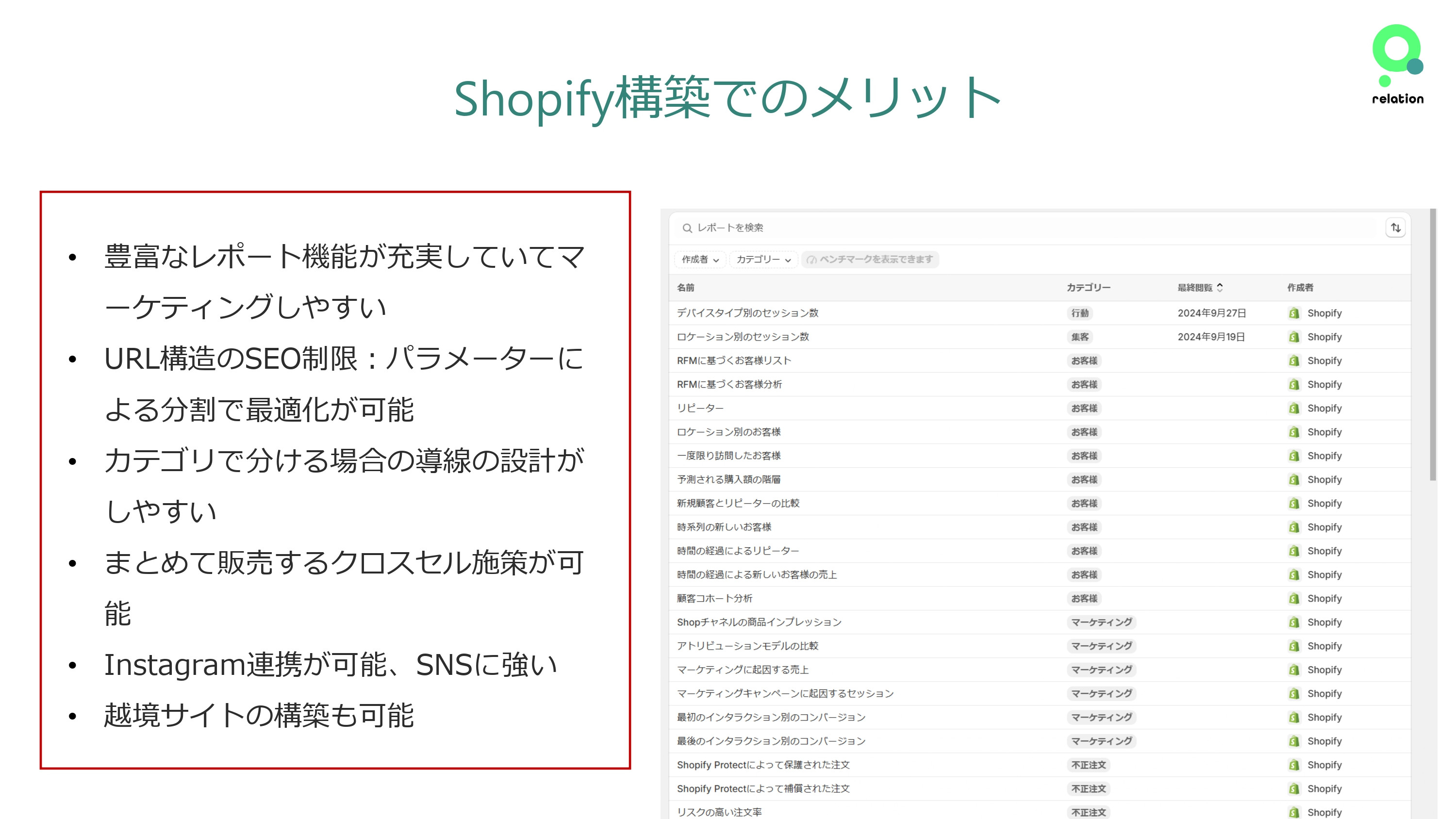Click the Shopify icon beside デバイスタイプ別のセッション数
This screenshot has height=819, width=1456.
coord(1295,313)
